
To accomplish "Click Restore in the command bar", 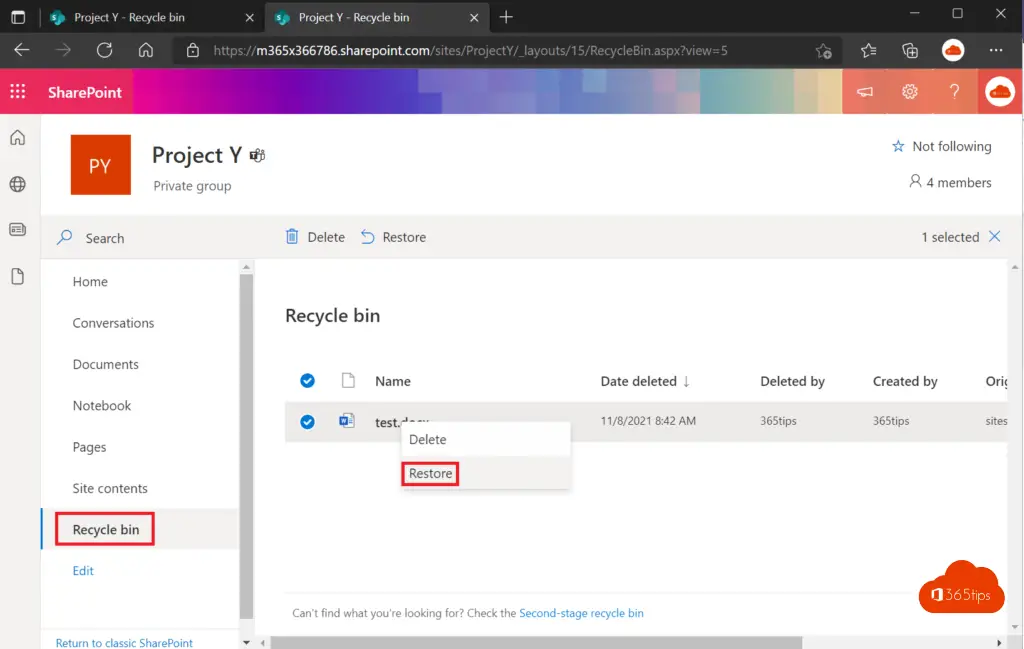I will coord(393,237).
